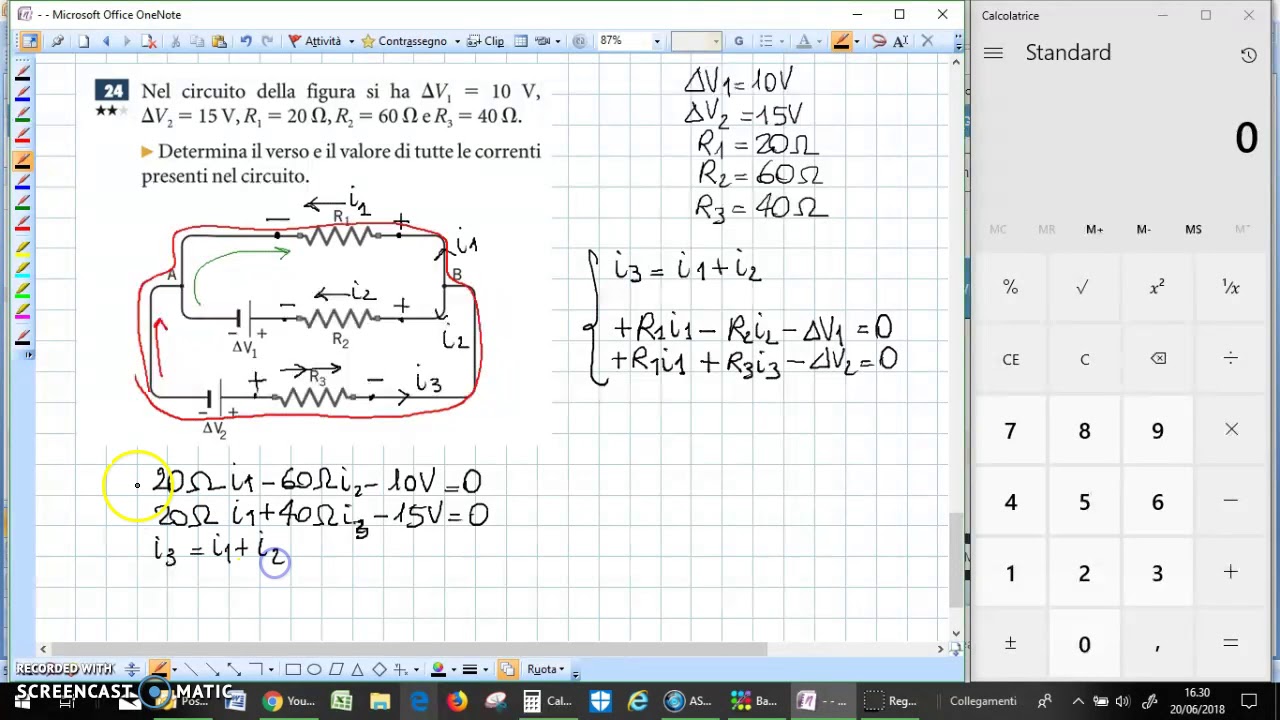This screenshot has height=720, width=1280.
Task: Click the CE button on calculator
Action: (x=1011, y=359)
